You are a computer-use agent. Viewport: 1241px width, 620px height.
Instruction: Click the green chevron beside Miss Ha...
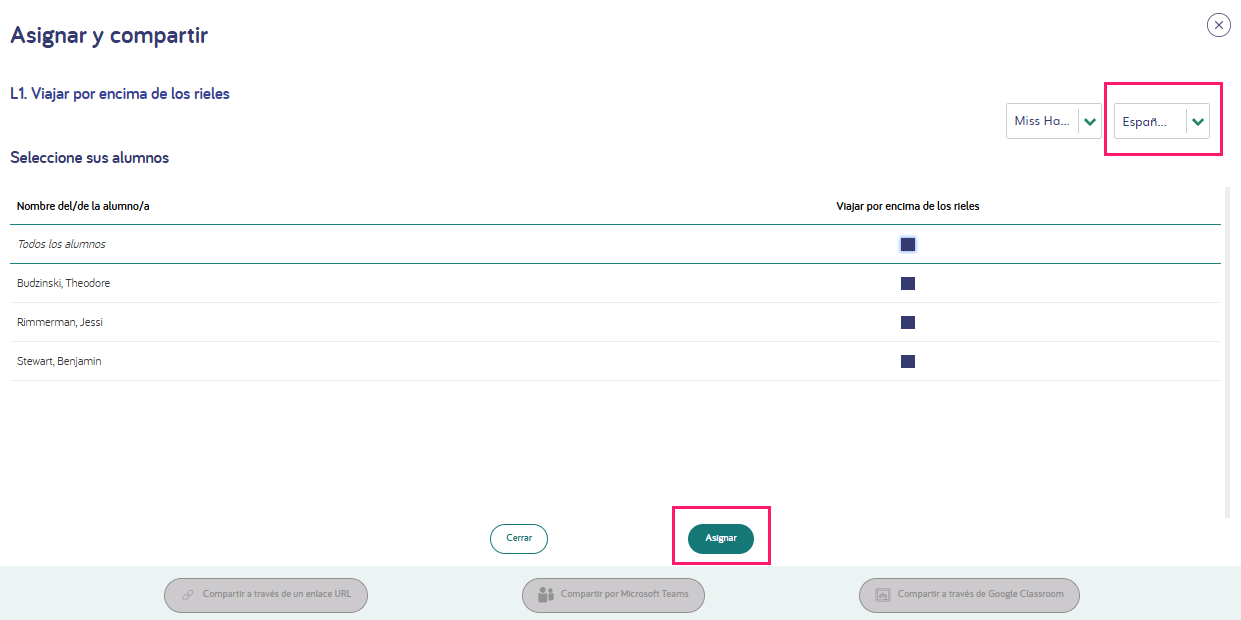point(1090,121)
